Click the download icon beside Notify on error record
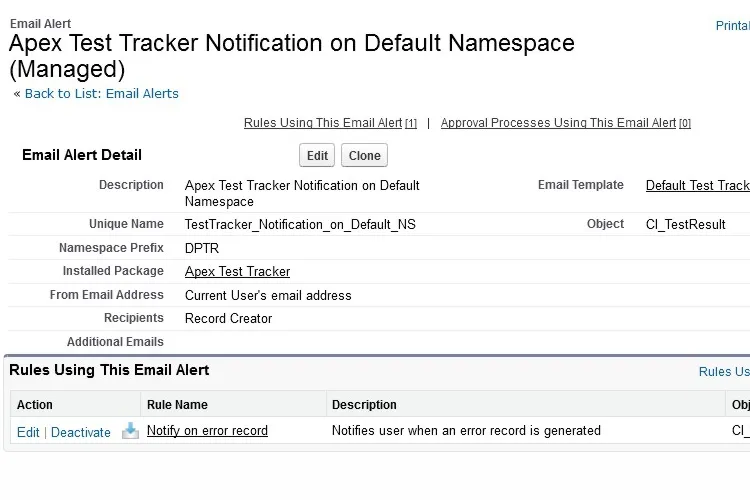This screenshot has height=500, width=750. tap(130, 431)
